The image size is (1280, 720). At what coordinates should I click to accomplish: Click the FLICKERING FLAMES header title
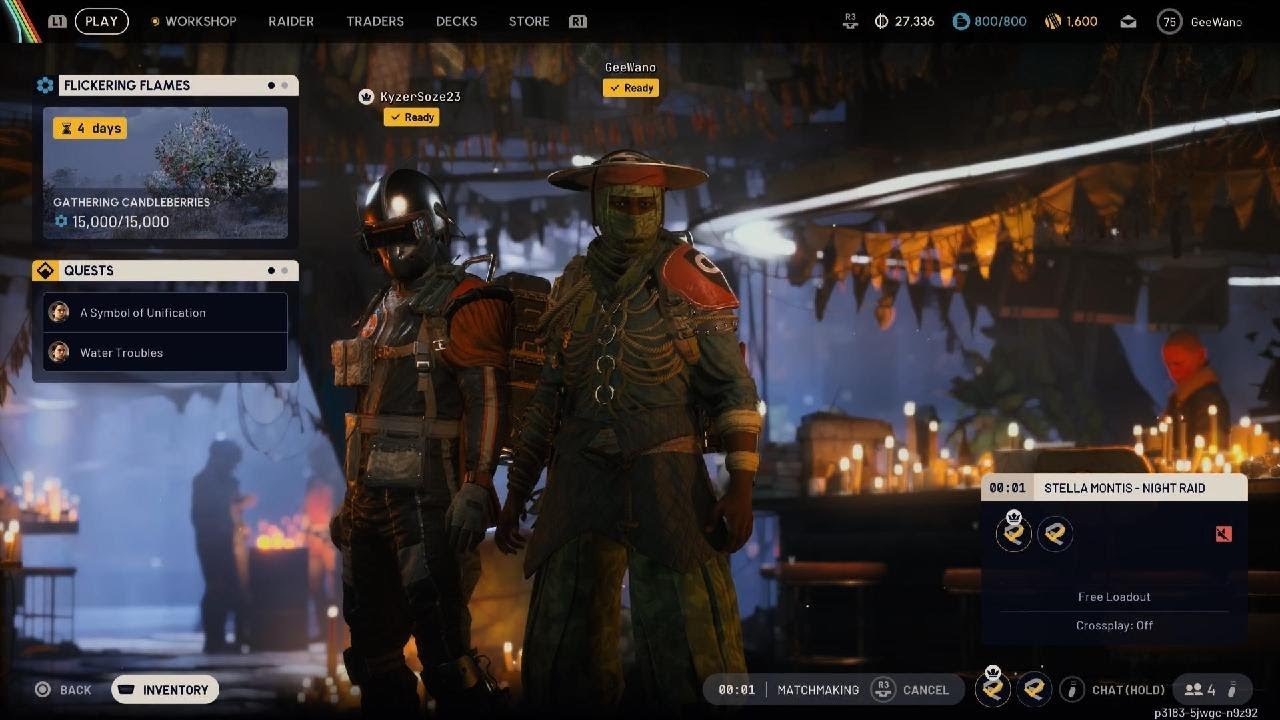pyautogui.click(x=127, y=86)
